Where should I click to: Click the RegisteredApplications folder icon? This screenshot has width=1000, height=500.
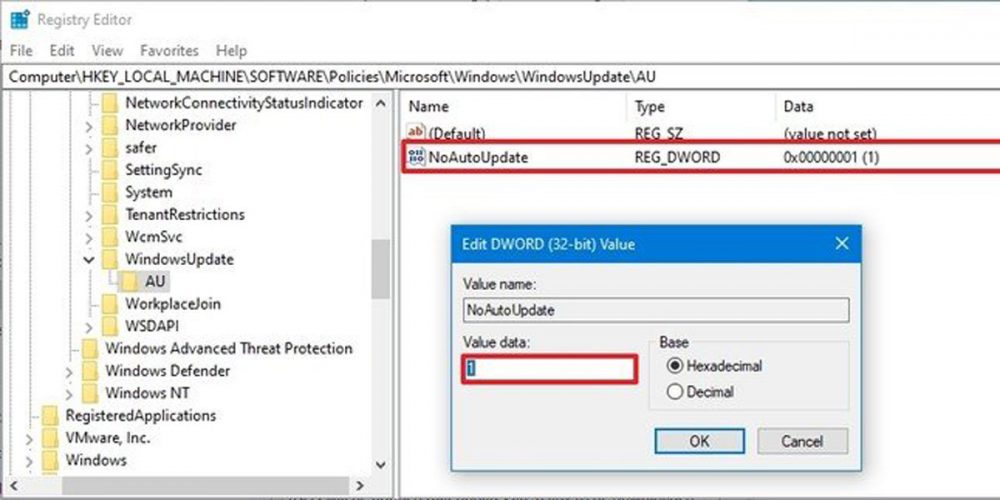click(x=51, y=415)
